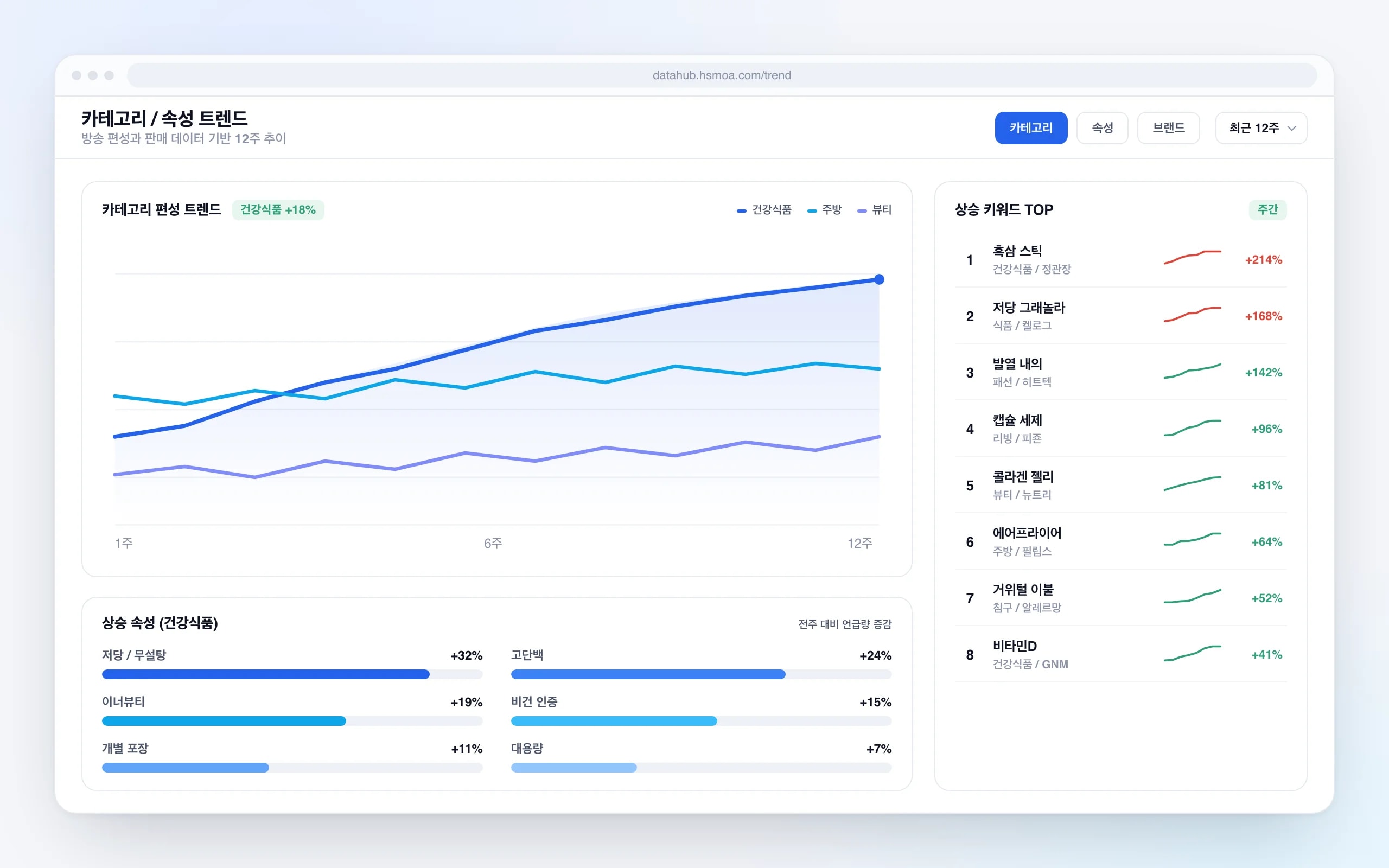The width and height of the screenshot is (1389, 868).
Task: Click the datahub.hsmoa.com/trend address bar
Action: (x=722, y=75)
